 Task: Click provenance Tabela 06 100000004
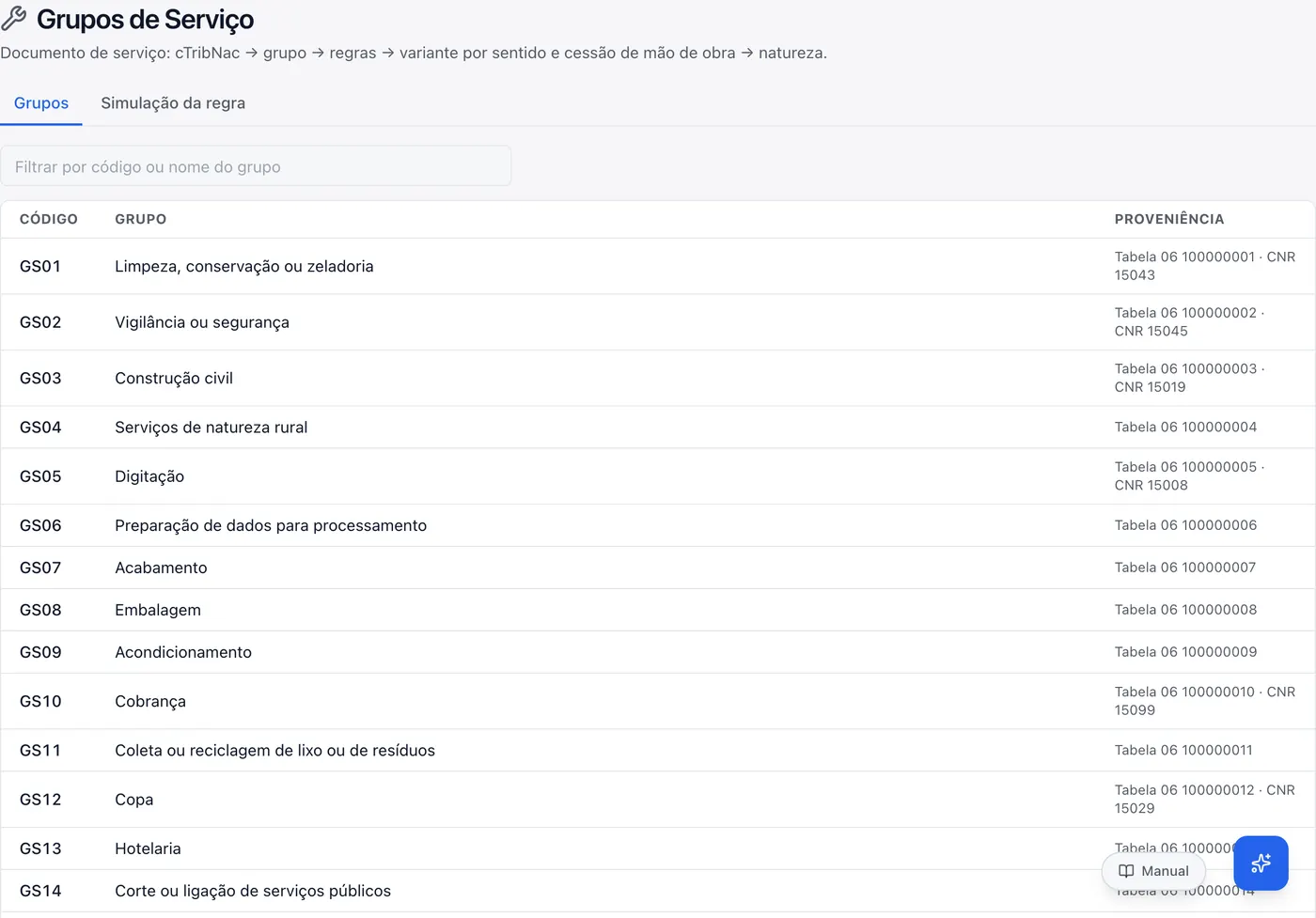1186,427
